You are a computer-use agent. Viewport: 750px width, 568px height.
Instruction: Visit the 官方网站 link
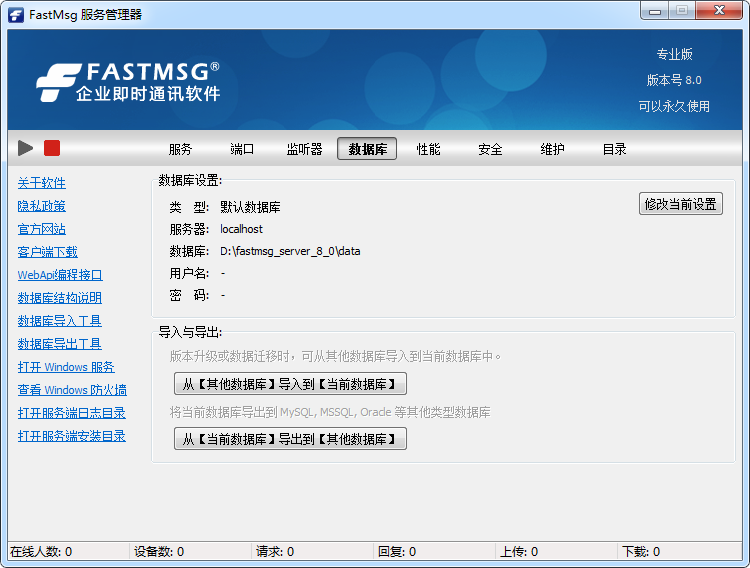pyautogui.click(x=42, y=229)
